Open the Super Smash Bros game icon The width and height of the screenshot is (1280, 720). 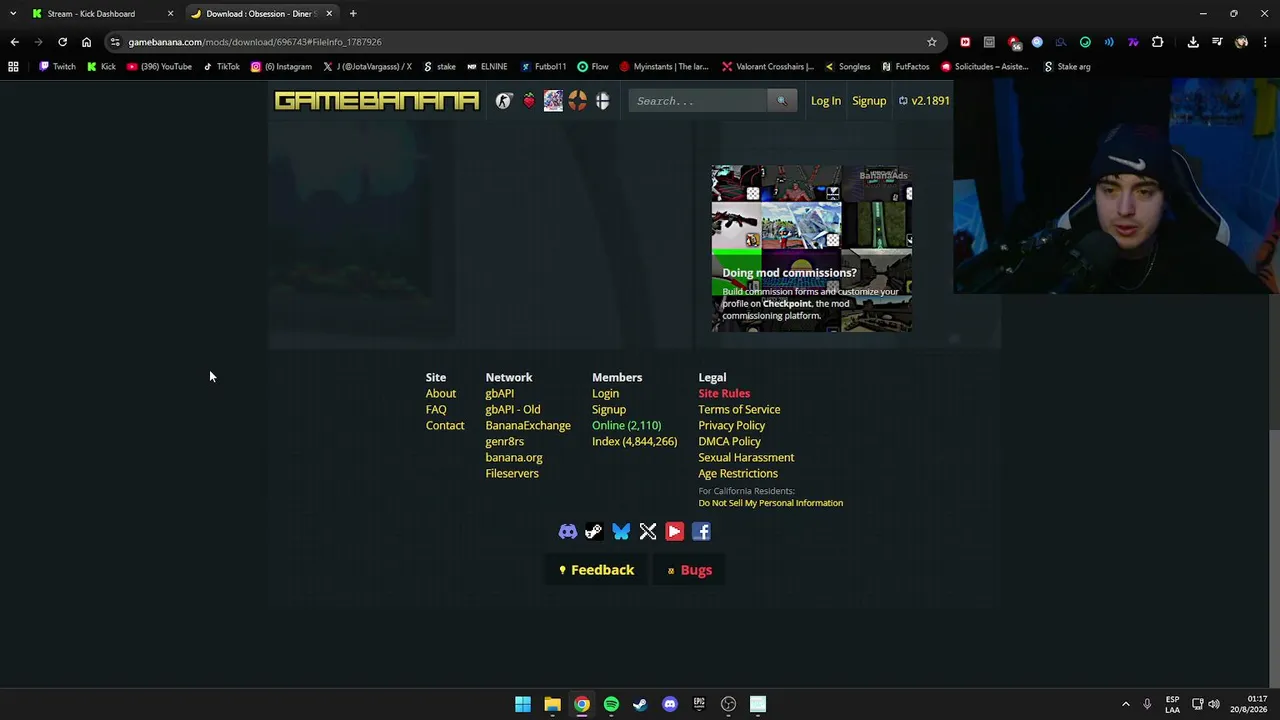(602, 101)
